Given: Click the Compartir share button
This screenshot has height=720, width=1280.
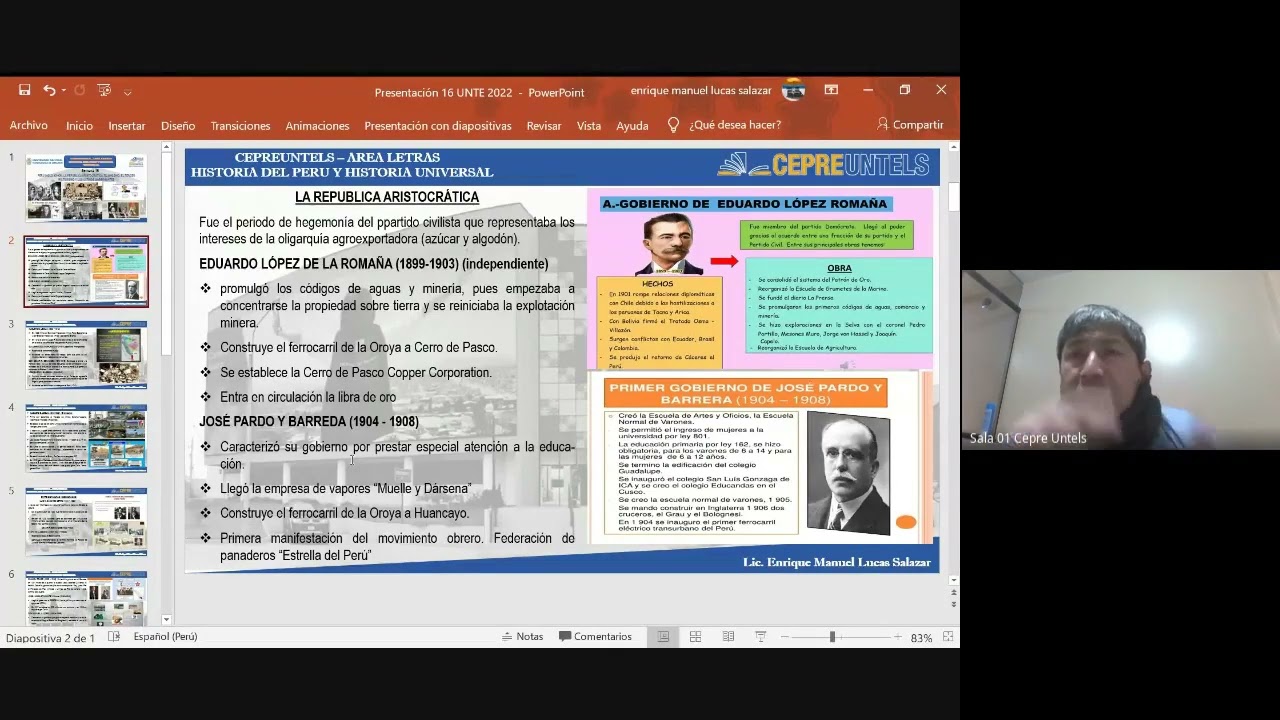Looking at the screenshot, I should [x=910, y=125].
